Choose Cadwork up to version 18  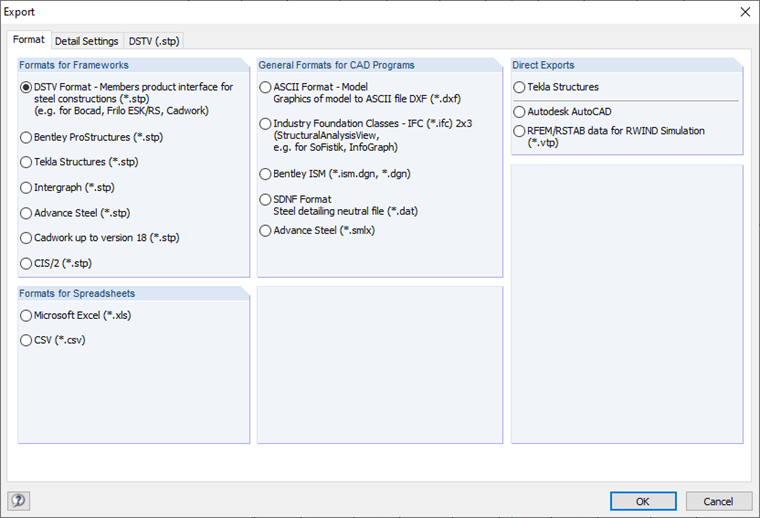click(26, 238)
